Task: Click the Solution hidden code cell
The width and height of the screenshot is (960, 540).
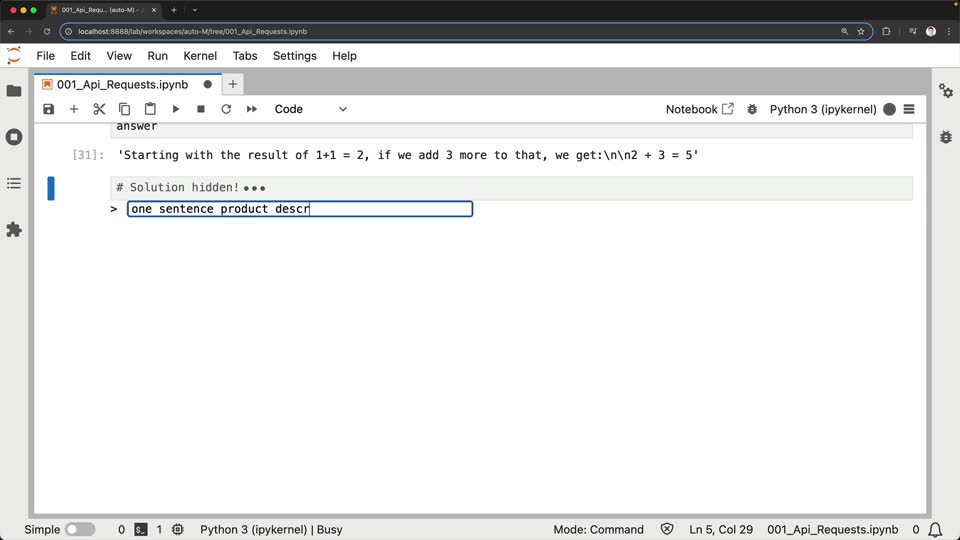Action: (x=511, y=188)
